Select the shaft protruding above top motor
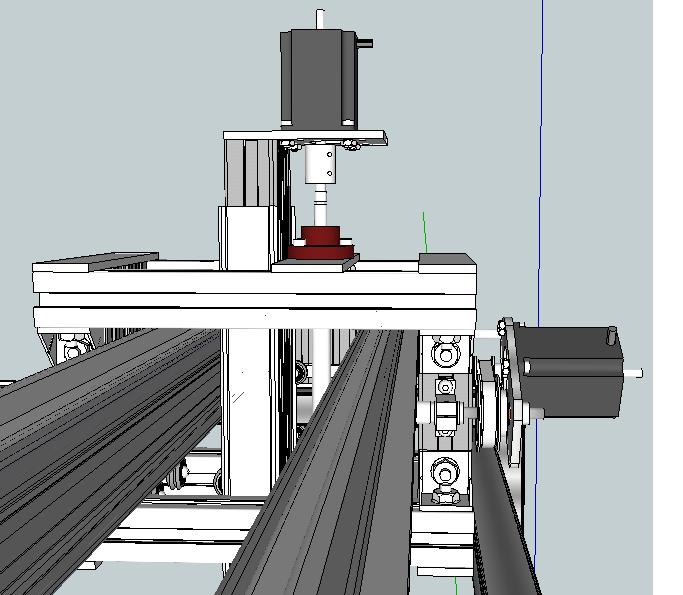The width and height of the screenshot is (683, 595). coord(320,18)
